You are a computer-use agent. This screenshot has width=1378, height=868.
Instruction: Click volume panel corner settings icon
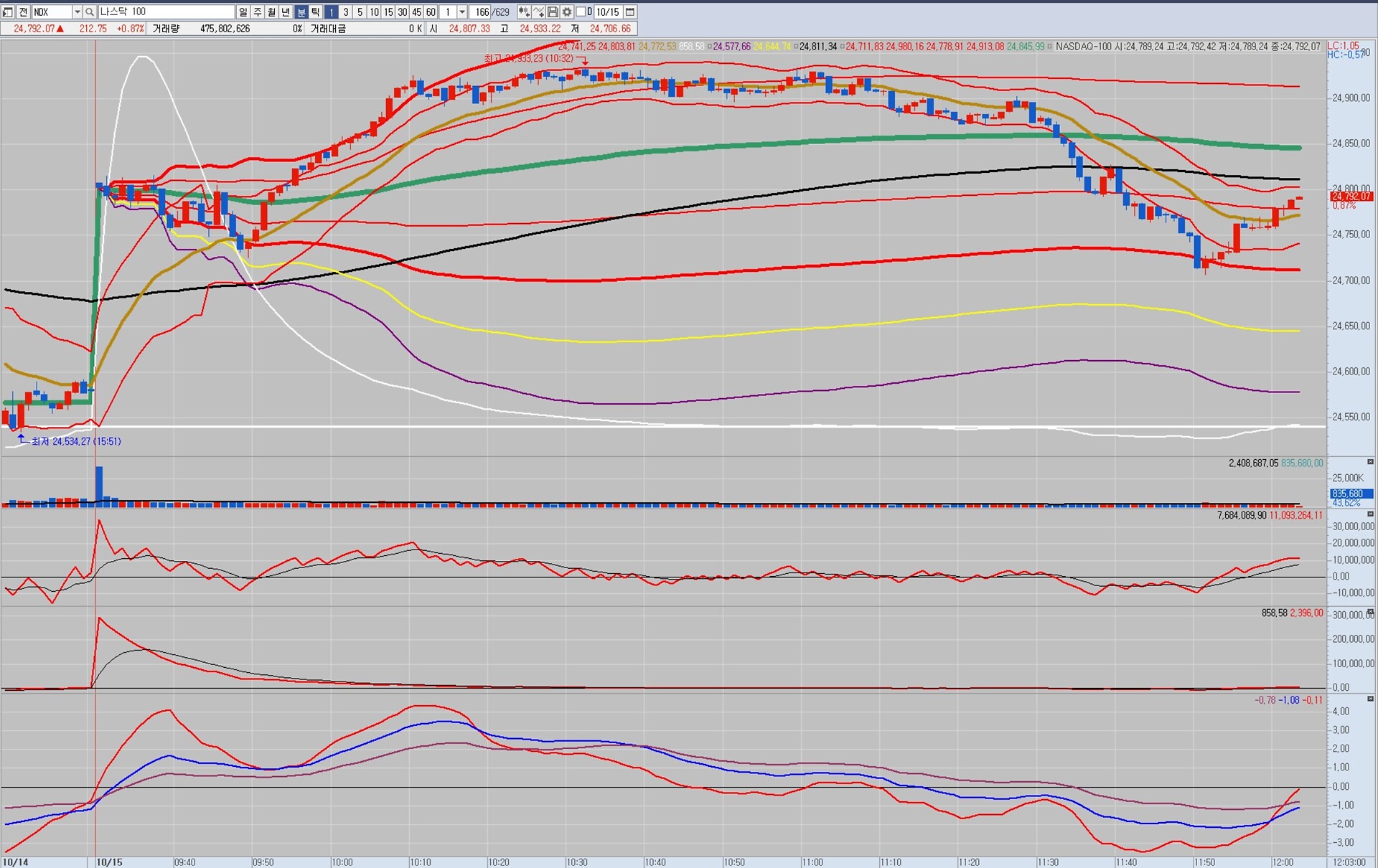tap(1370, 462)
